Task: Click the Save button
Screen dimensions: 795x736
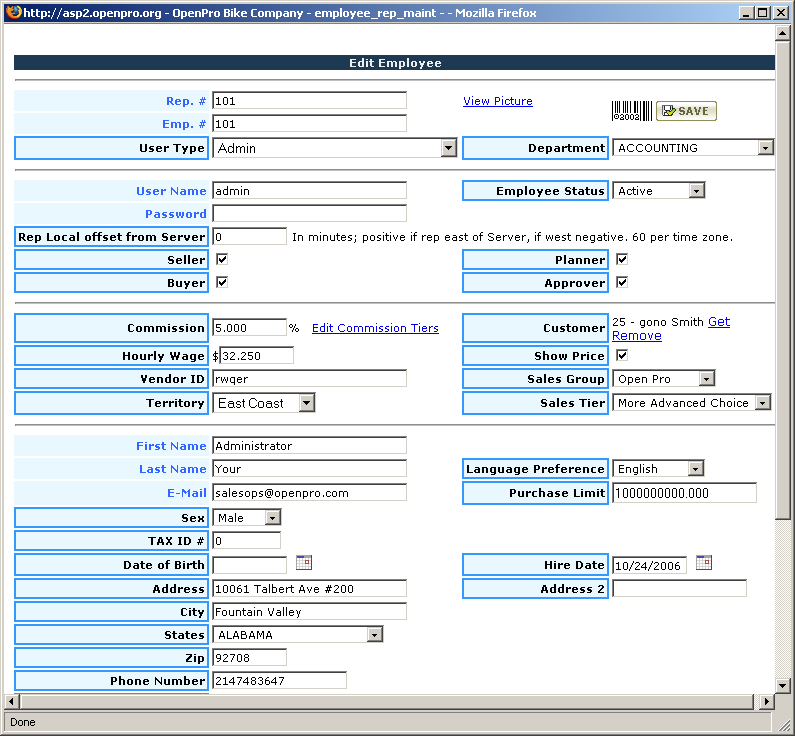Action: coord(686,111)
